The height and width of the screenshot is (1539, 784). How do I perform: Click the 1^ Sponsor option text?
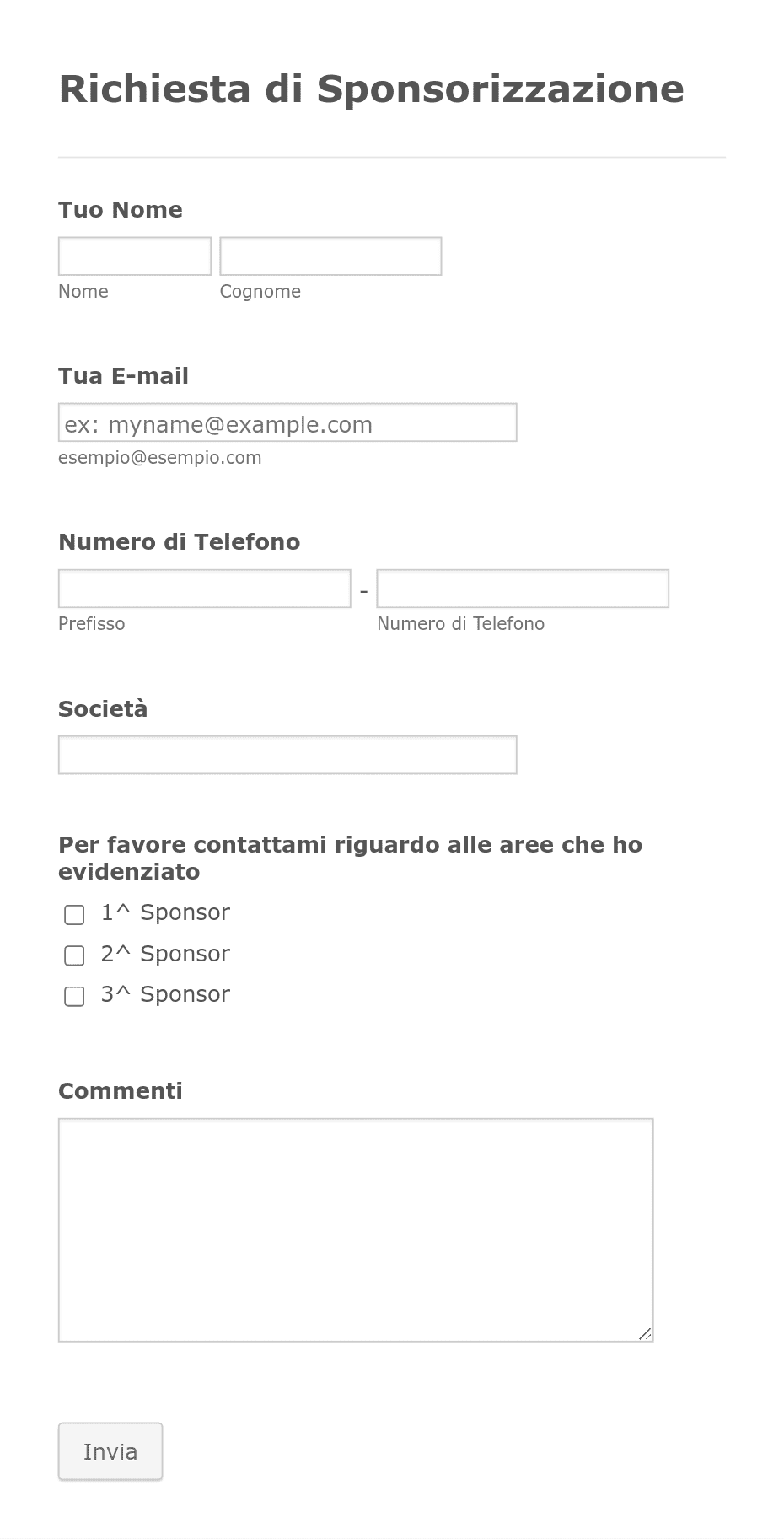(165, 913)
